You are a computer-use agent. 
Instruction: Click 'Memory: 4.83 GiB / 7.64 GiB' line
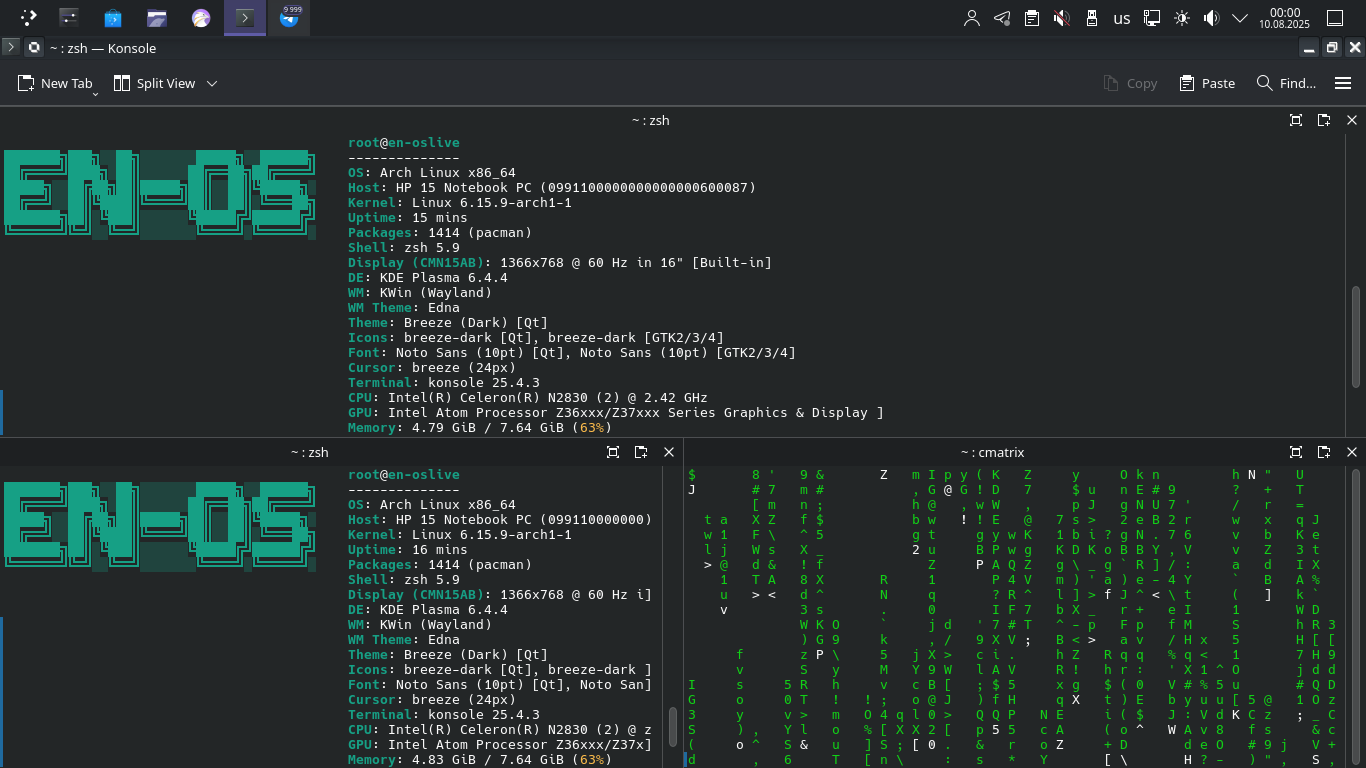(x=478, y=760)
